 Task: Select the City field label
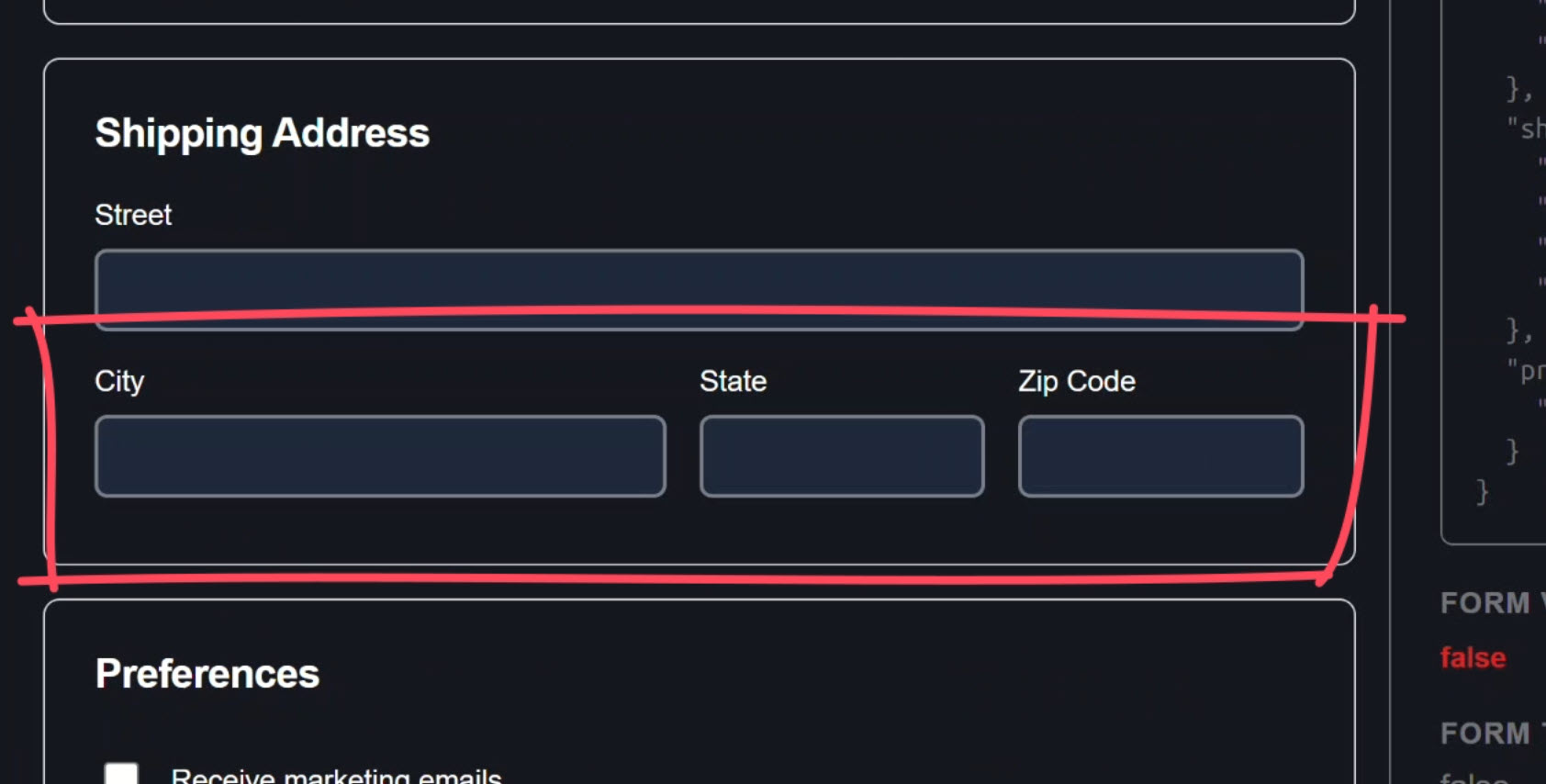coord(119,381)
